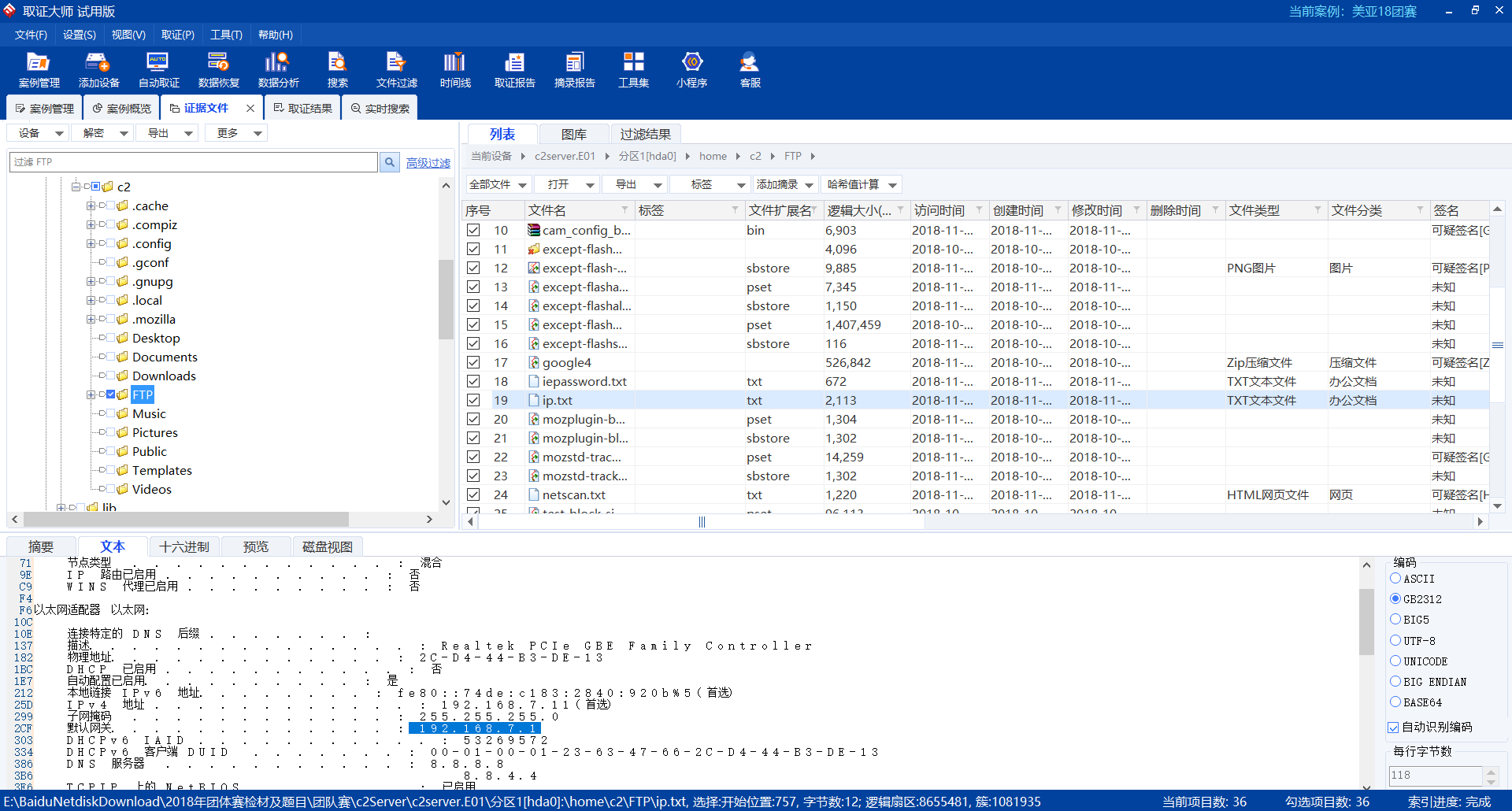This screenshot has height=811, width=1512.
Task: Click the 时间线 timeline icon
Action: point(454,69)
